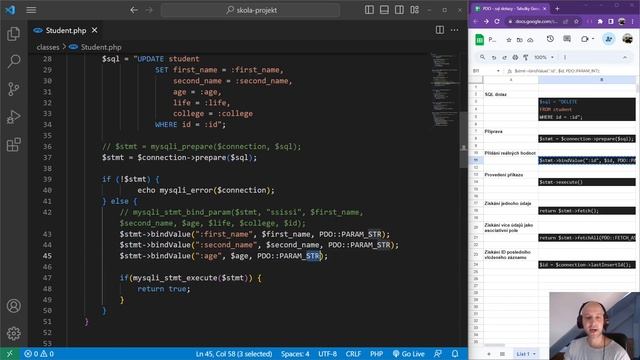Start Go Live server
Viewport: 640px width, 360px height.
pos(408,354)
